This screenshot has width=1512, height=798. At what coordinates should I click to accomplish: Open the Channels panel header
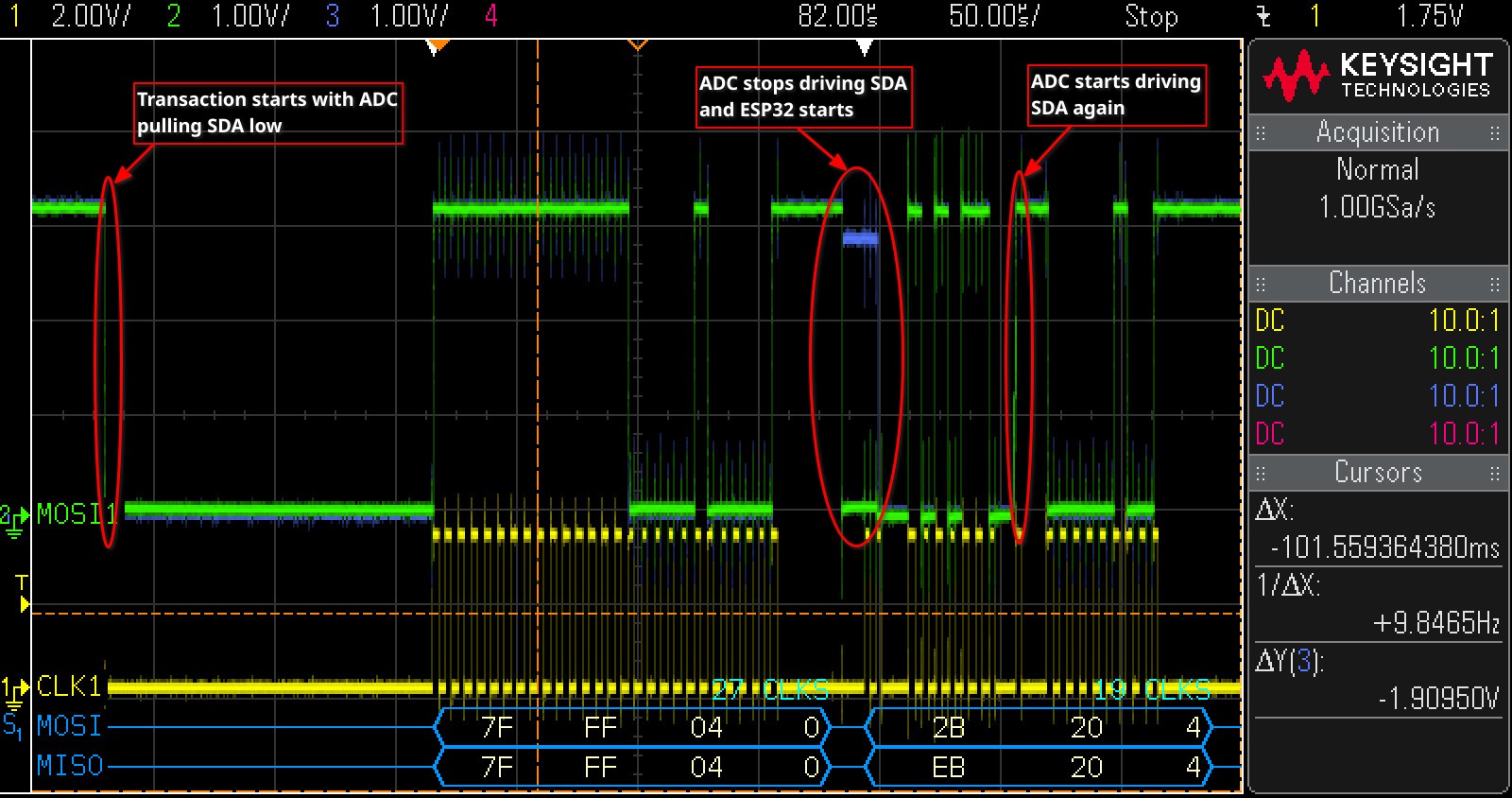pyautogui.click(x=1378, y=283)
